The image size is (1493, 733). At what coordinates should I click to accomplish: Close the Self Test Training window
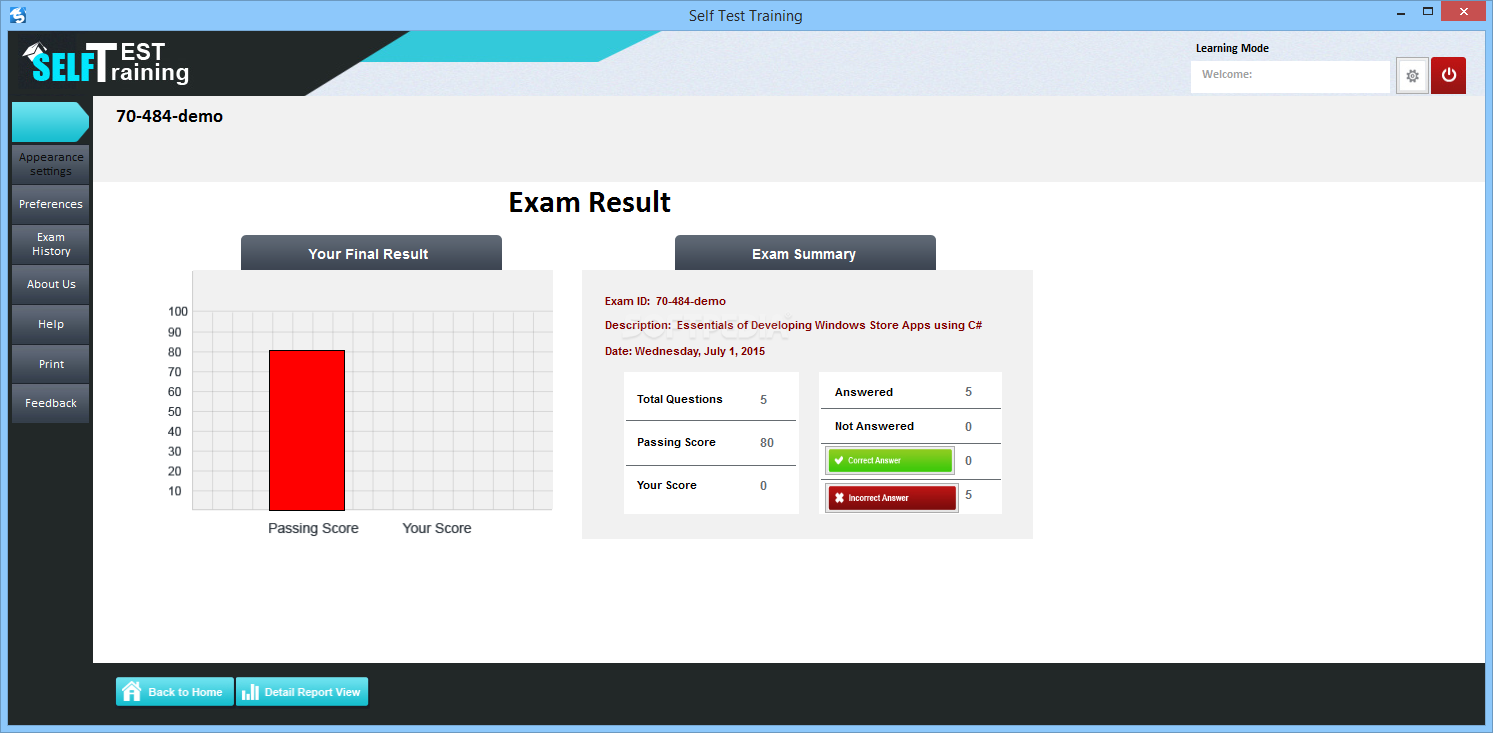pos(1465,13)
